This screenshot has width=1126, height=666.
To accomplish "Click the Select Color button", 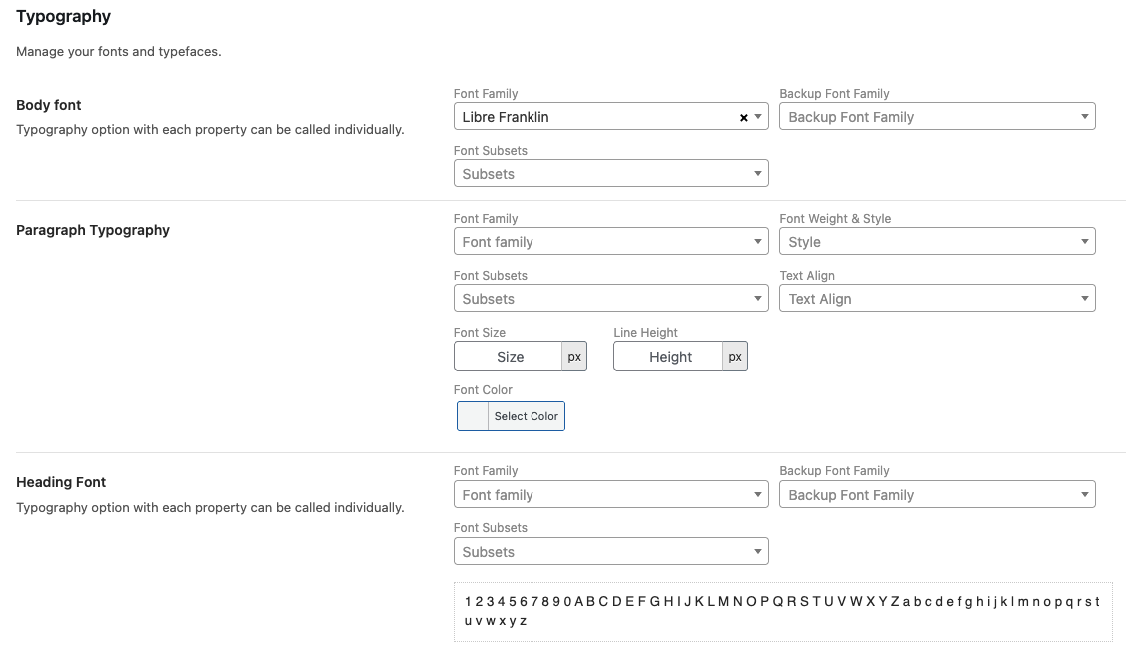I will 526,416.
